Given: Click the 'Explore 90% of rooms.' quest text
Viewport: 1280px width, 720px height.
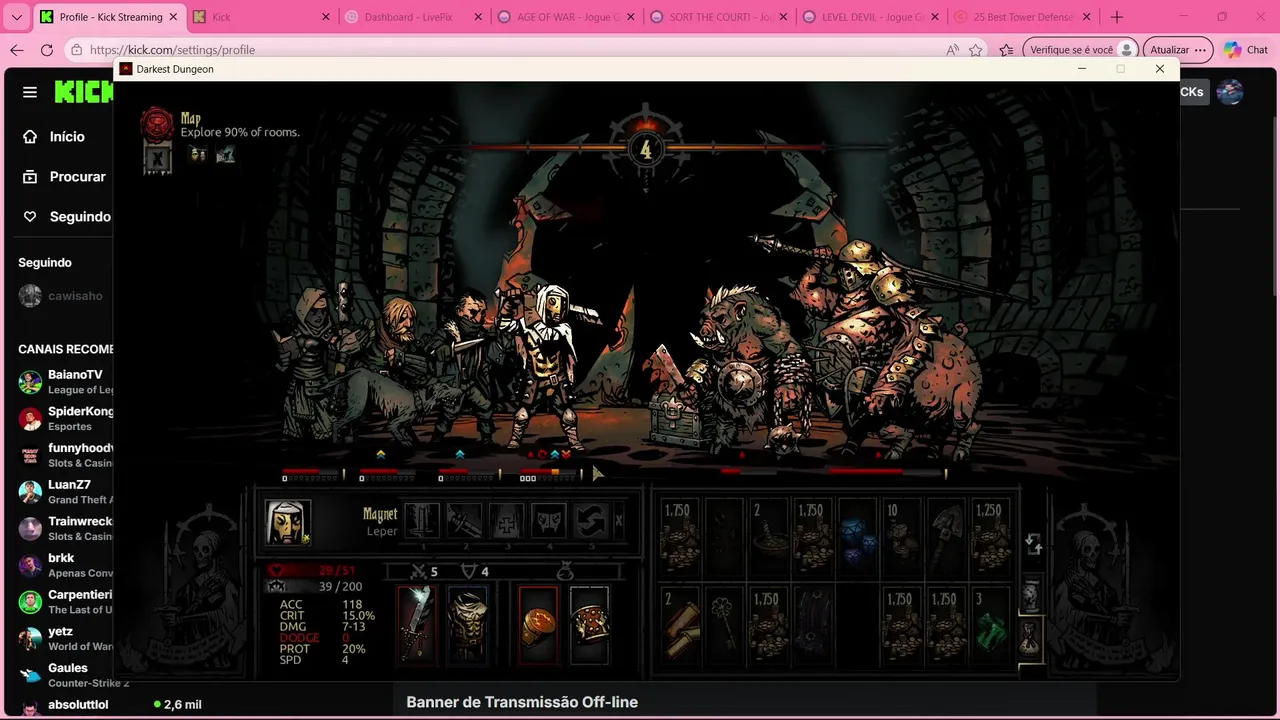Looking at the screenshot, I should [240, 132].
